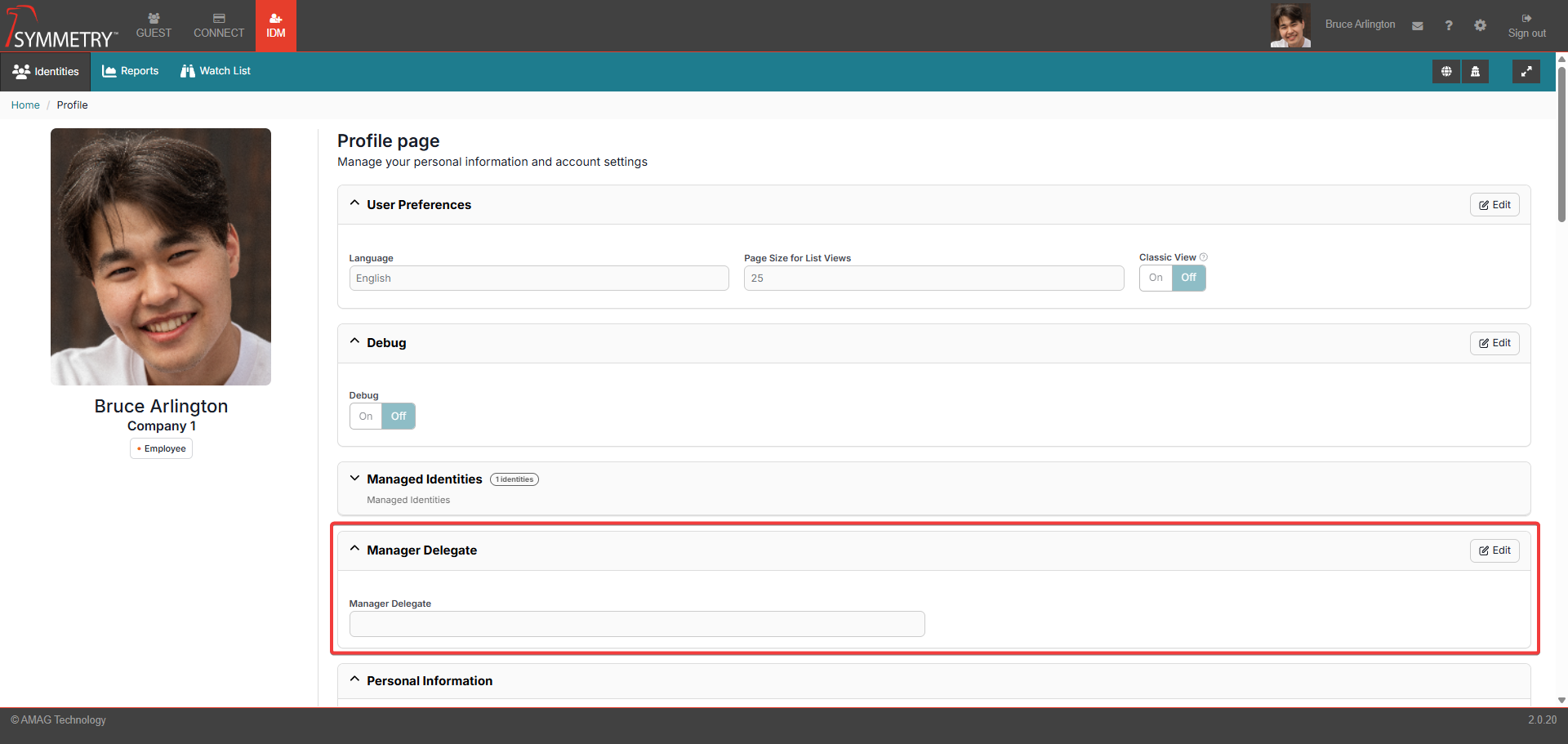Open the mail envelope icon in header

pos(1418,26)
